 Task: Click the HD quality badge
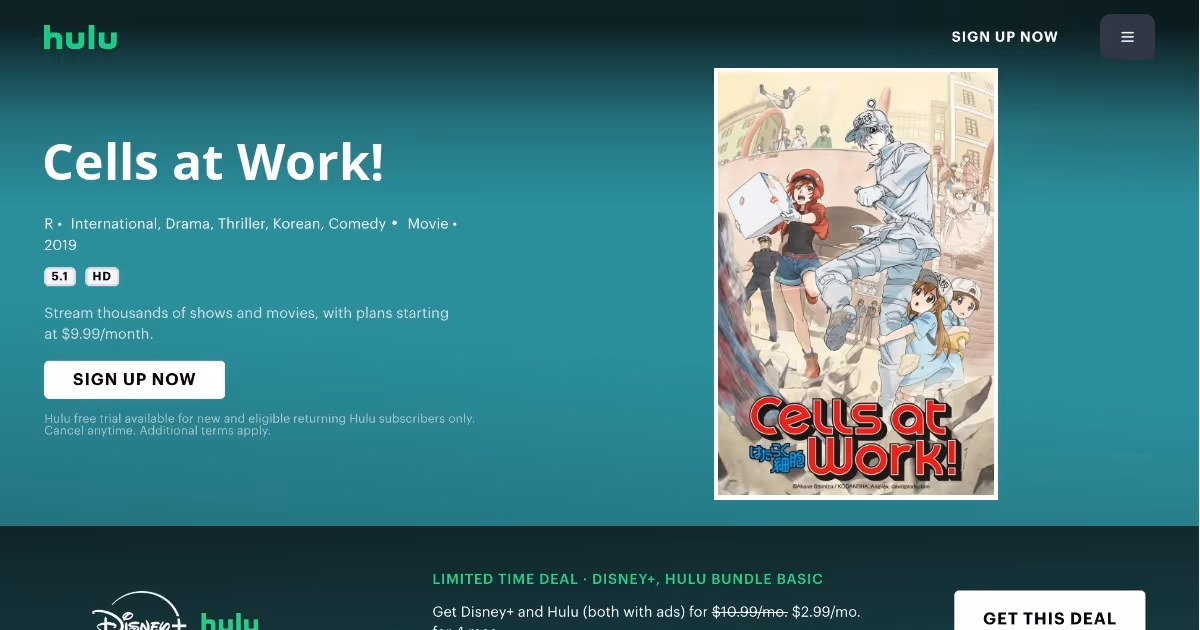102,277
